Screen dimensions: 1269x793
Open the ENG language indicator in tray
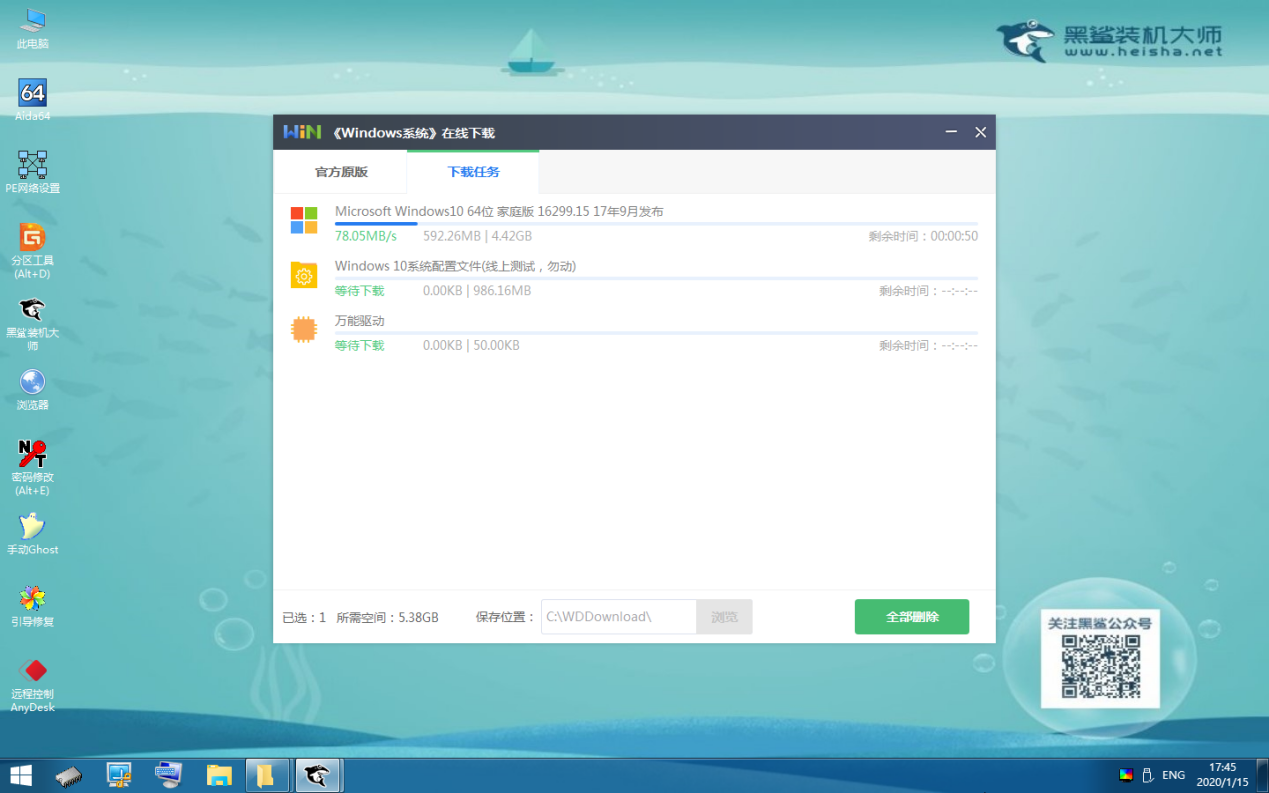pos(1171,774)
